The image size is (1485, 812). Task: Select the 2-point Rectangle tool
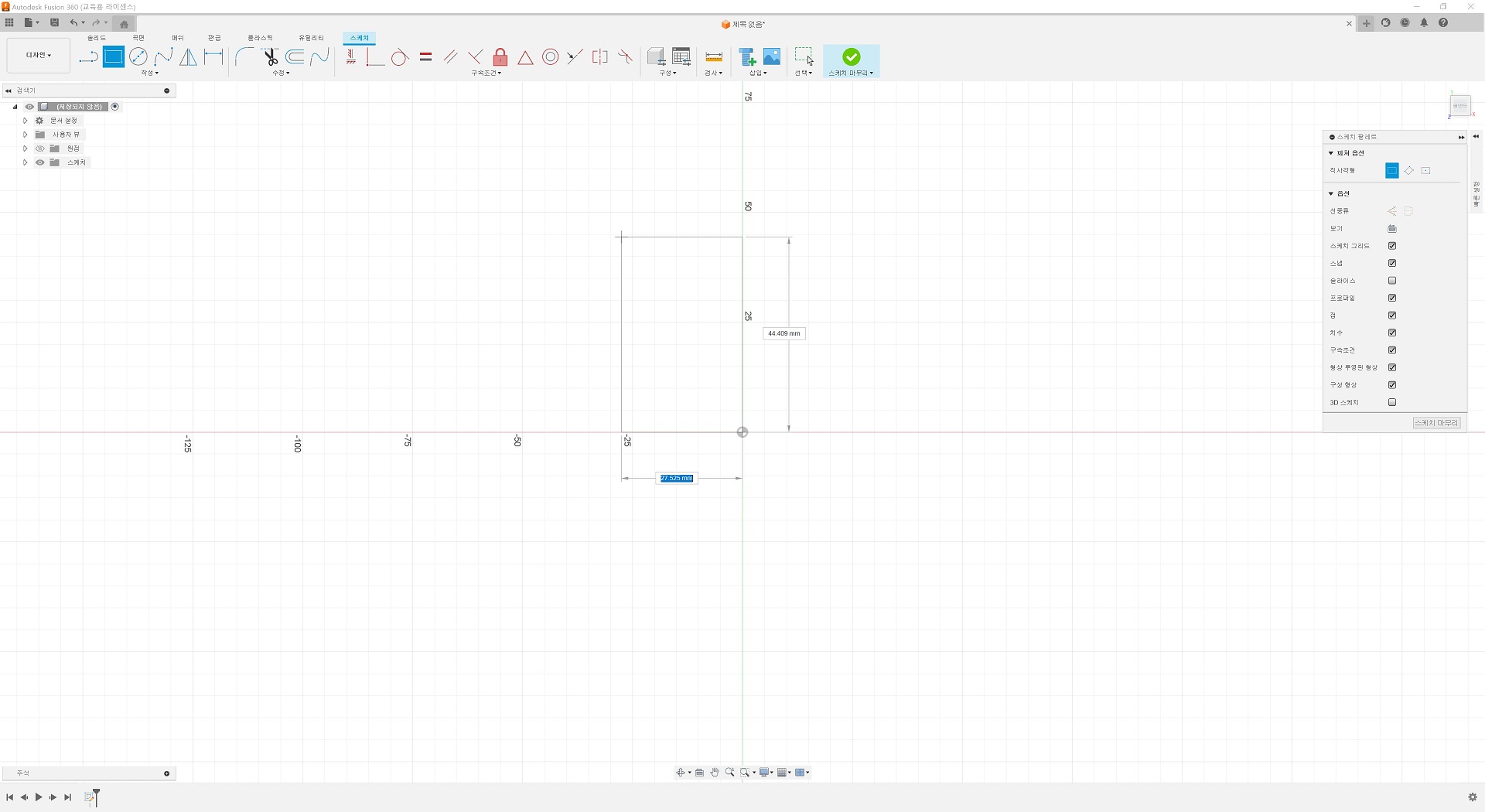click(114, 57)
